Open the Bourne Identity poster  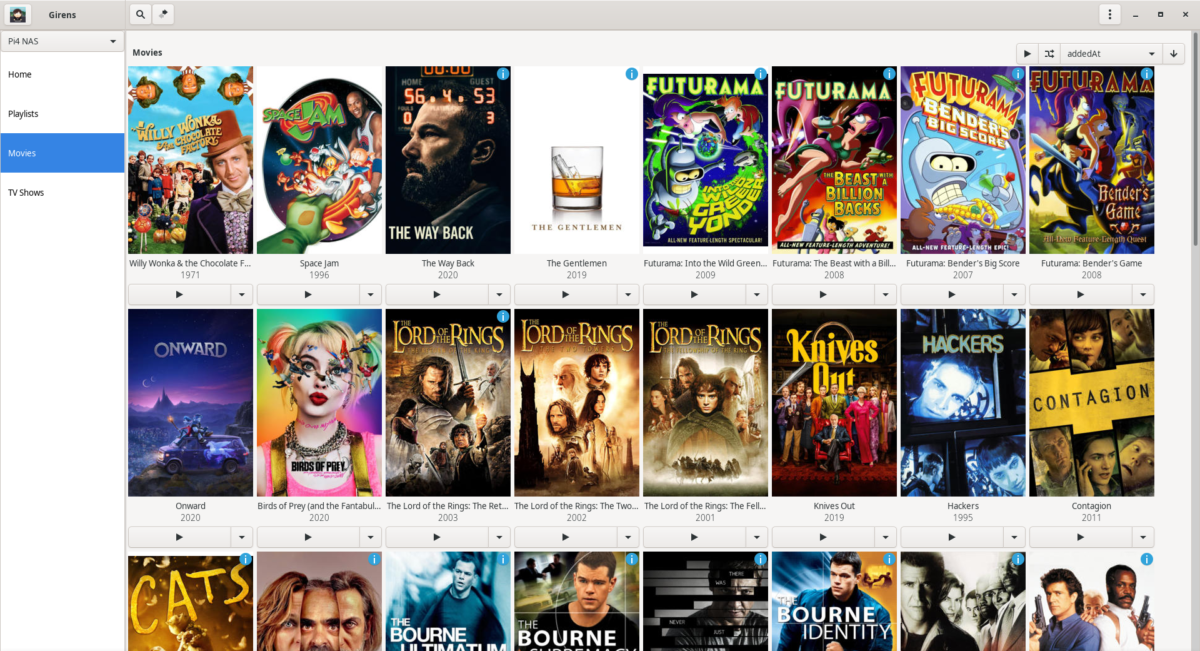pos(835,601)
